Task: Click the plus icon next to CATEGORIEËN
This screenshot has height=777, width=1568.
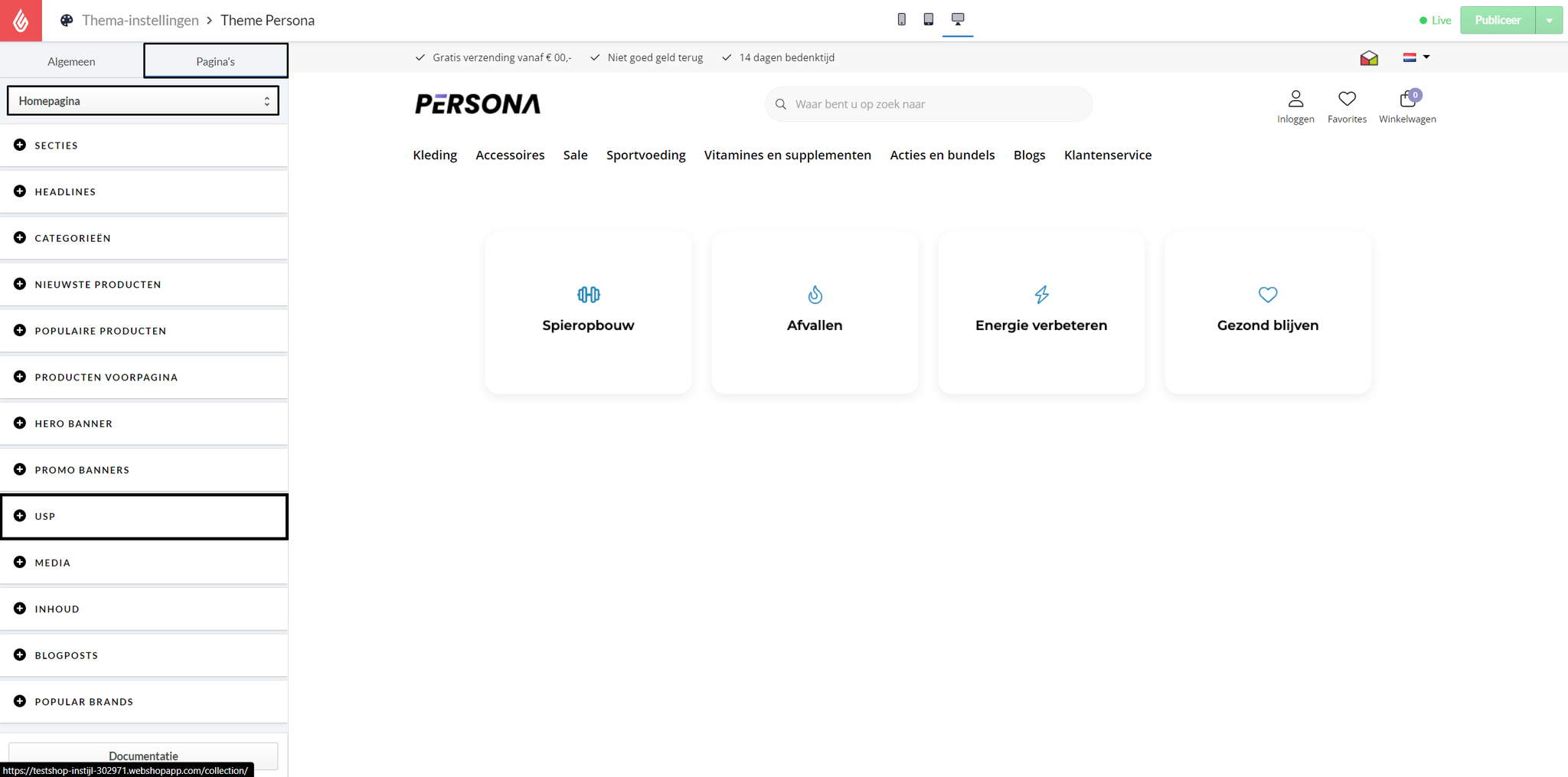Action: [x=20, y=237]
